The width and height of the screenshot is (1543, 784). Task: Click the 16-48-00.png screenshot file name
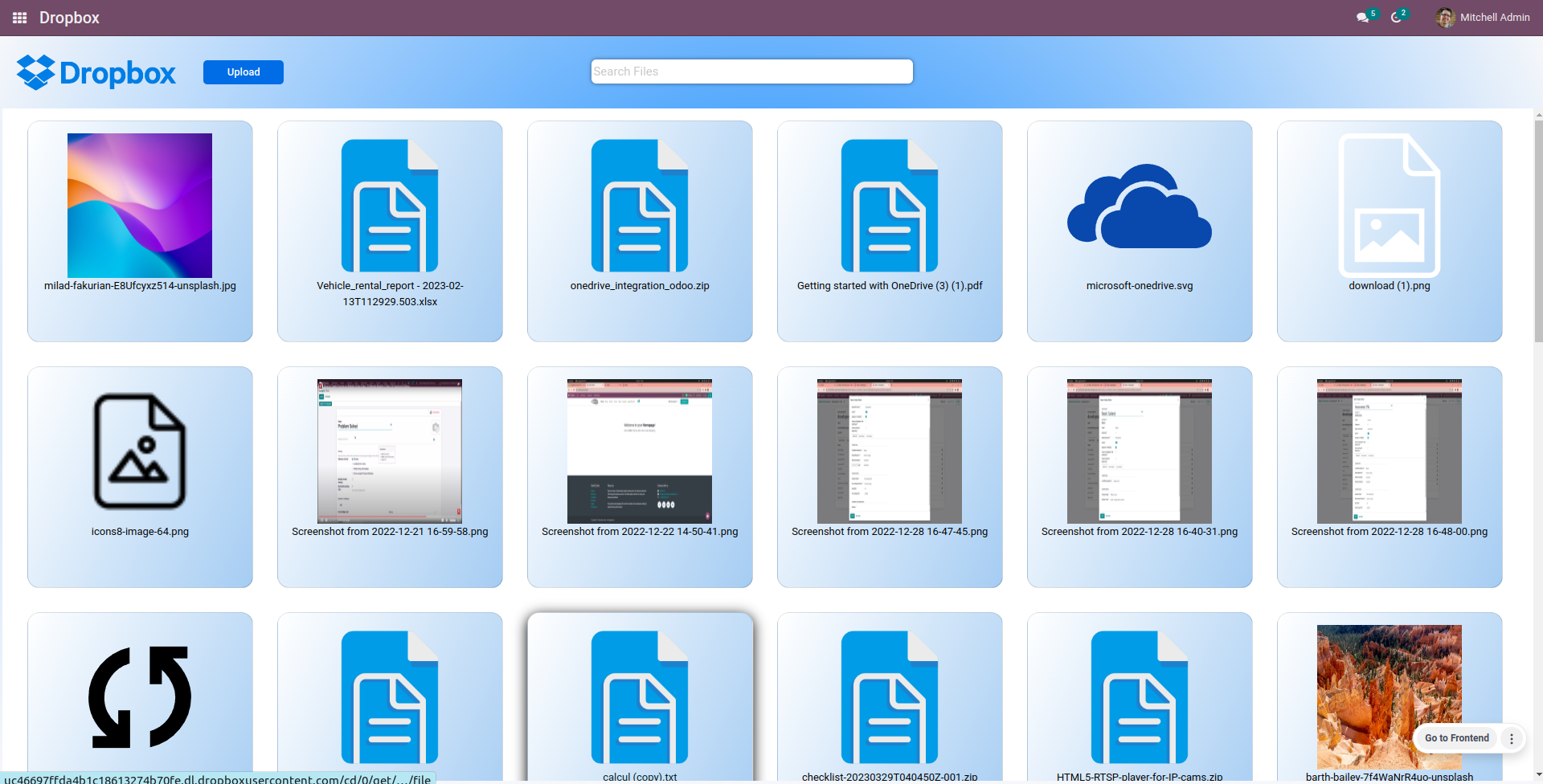click(x=1390, y=532)
